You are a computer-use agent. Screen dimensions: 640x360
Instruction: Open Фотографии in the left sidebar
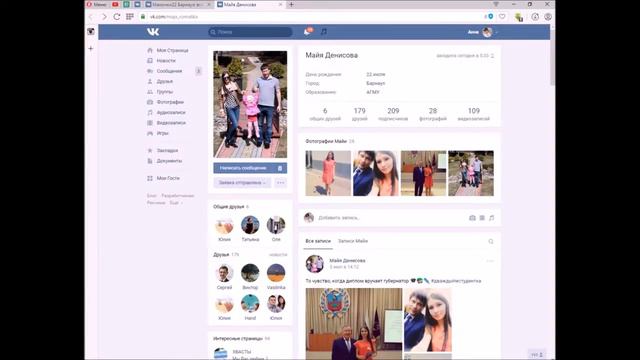coord(170,102)
